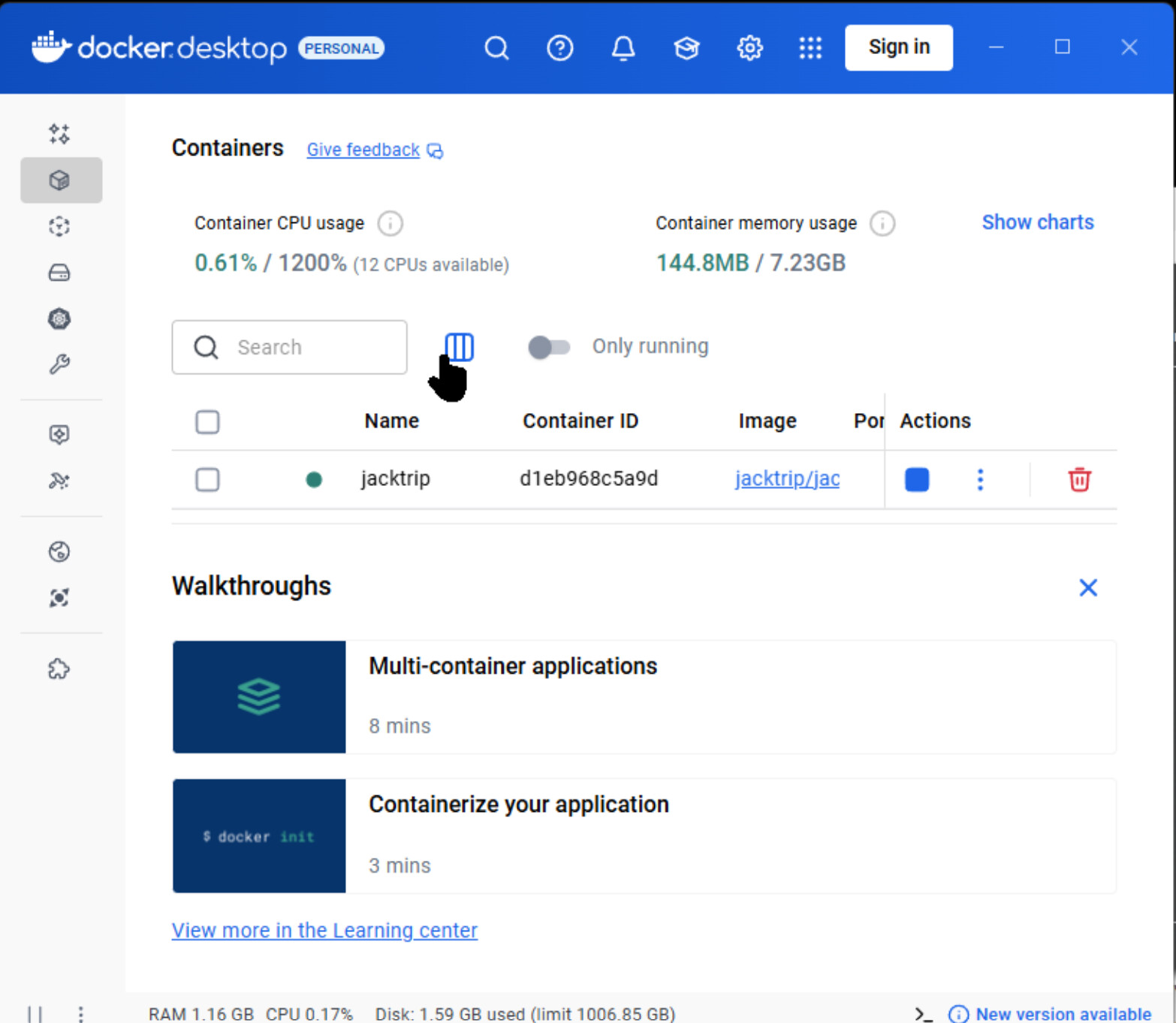
Task: Click the Disk 1.59 GB used status entry
Action: pos(526,1014)
